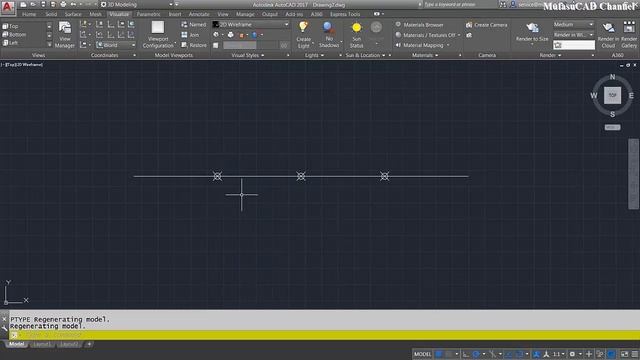Expand the Render panel title

pos(550,55)
